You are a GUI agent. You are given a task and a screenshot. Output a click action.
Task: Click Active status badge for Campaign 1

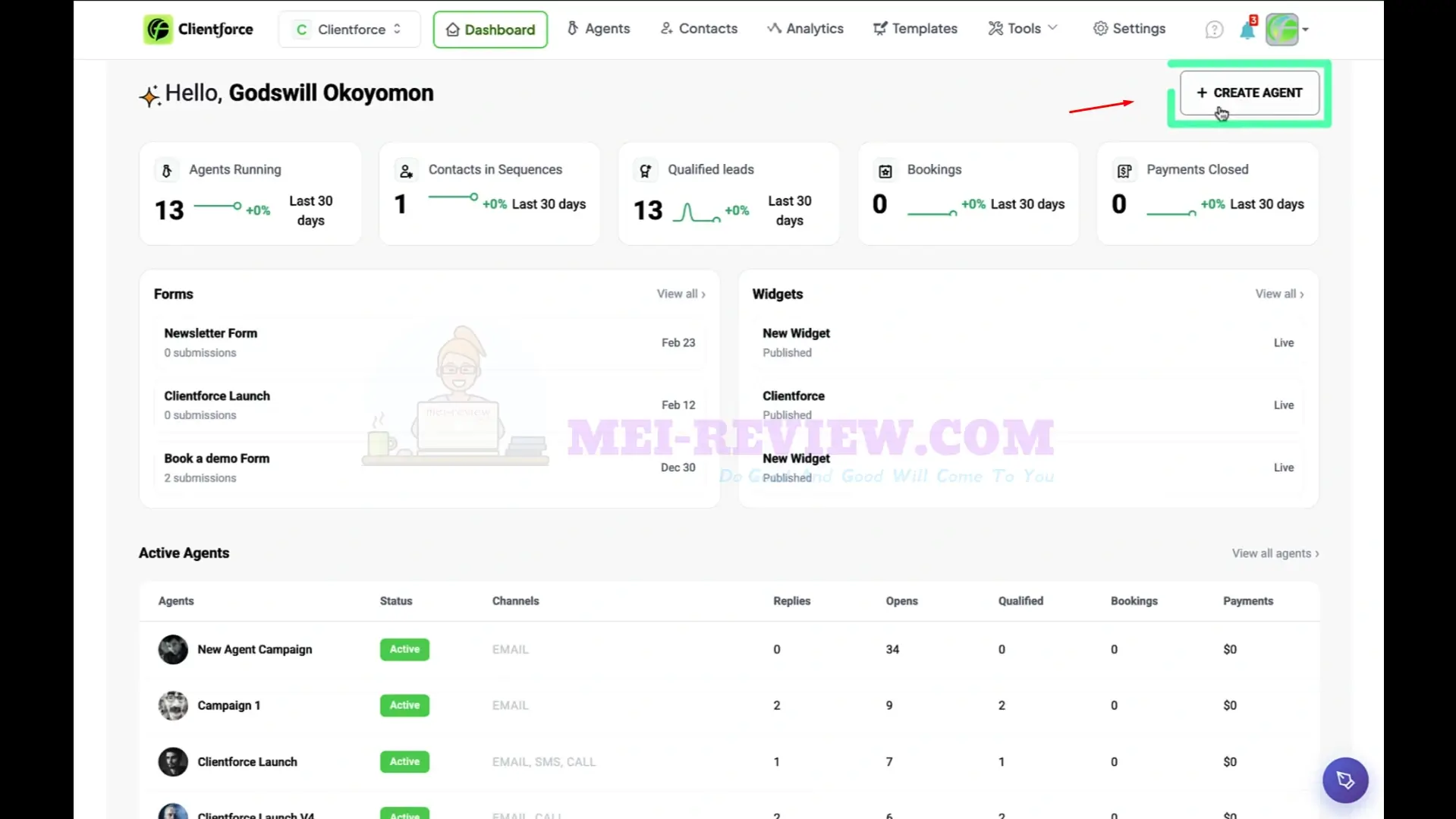point(404,706)
